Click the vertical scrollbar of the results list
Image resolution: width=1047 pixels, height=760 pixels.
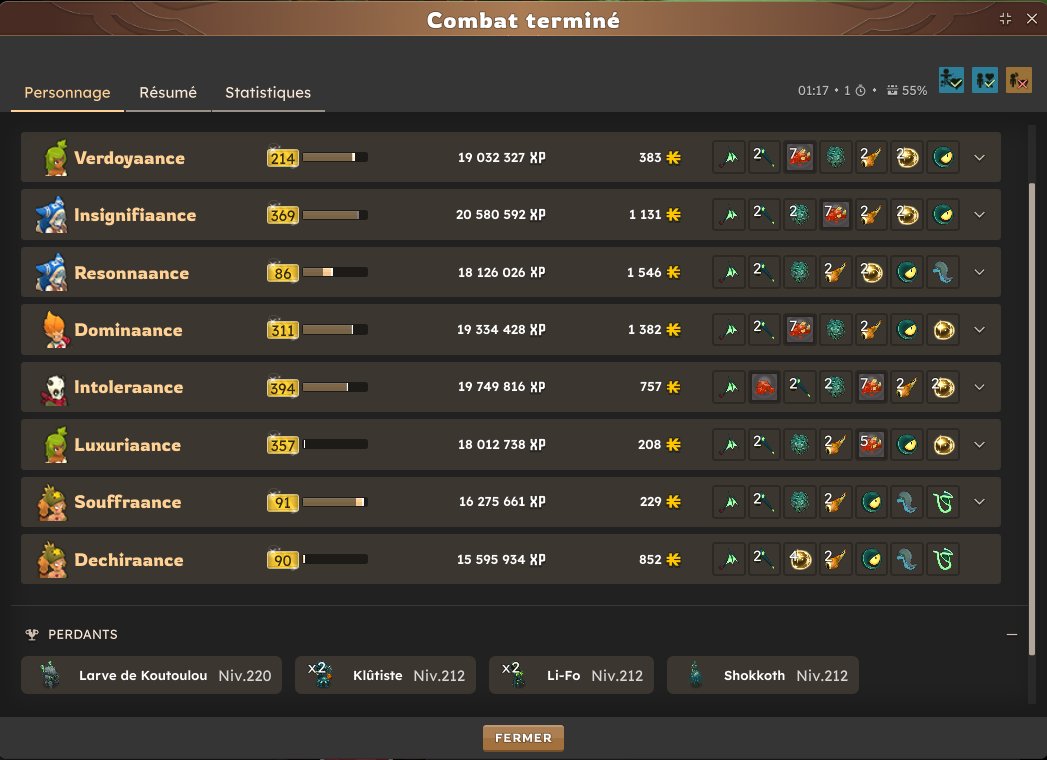[1032, 417]
